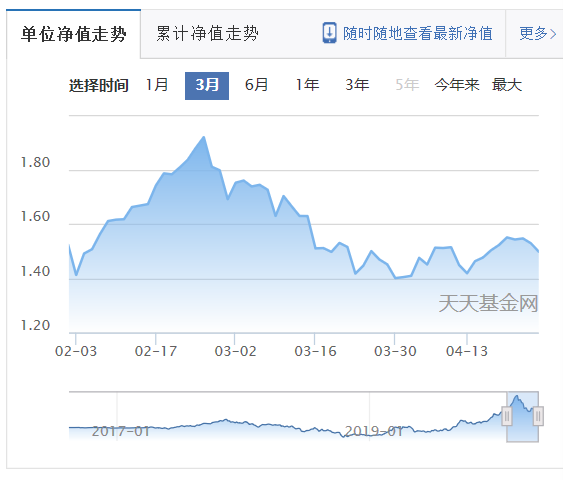
Task: Open the 更多 link
Action: click(x=533, y=34)
